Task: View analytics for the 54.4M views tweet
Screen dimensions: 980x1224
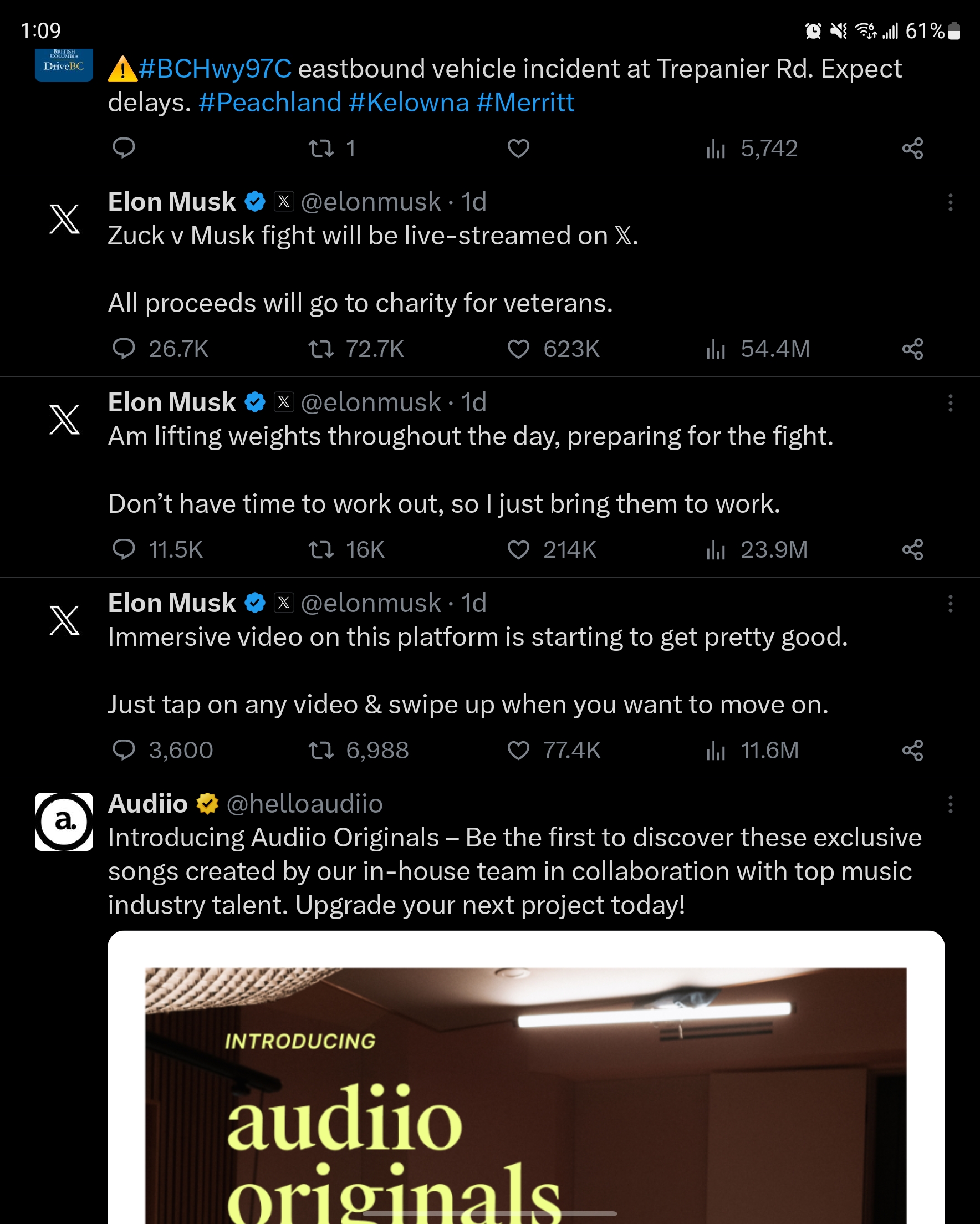Action: 717,349
